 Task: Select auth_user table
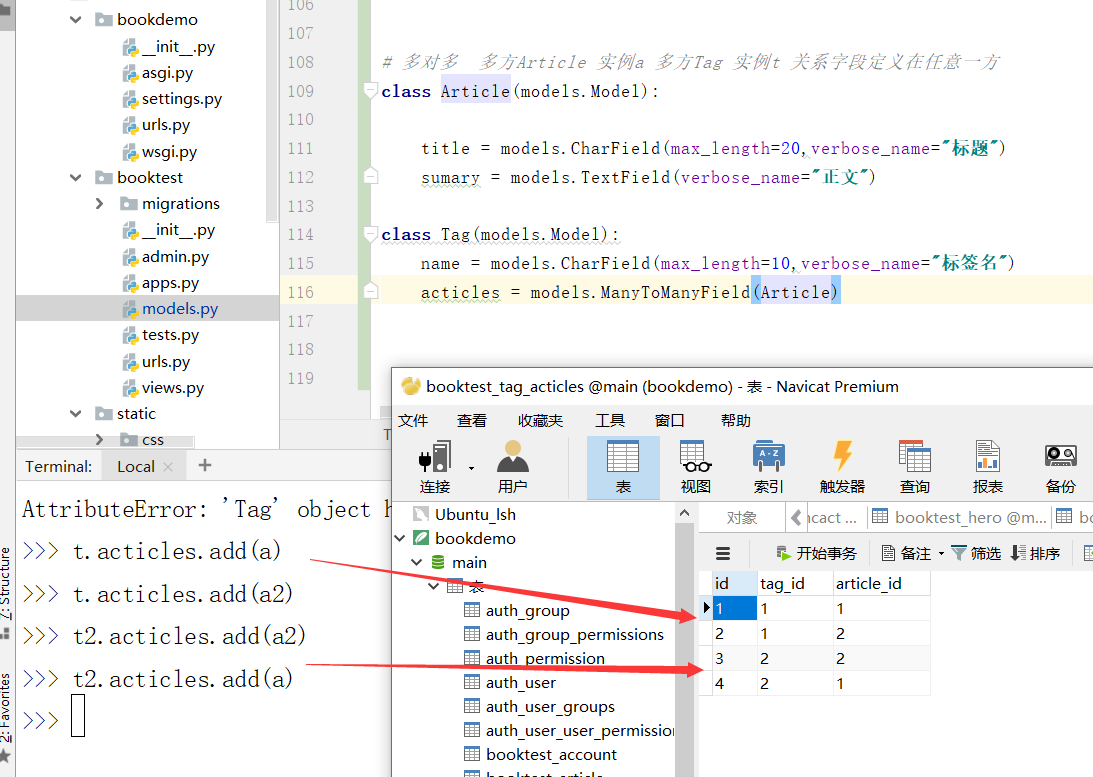click(510, 683)
